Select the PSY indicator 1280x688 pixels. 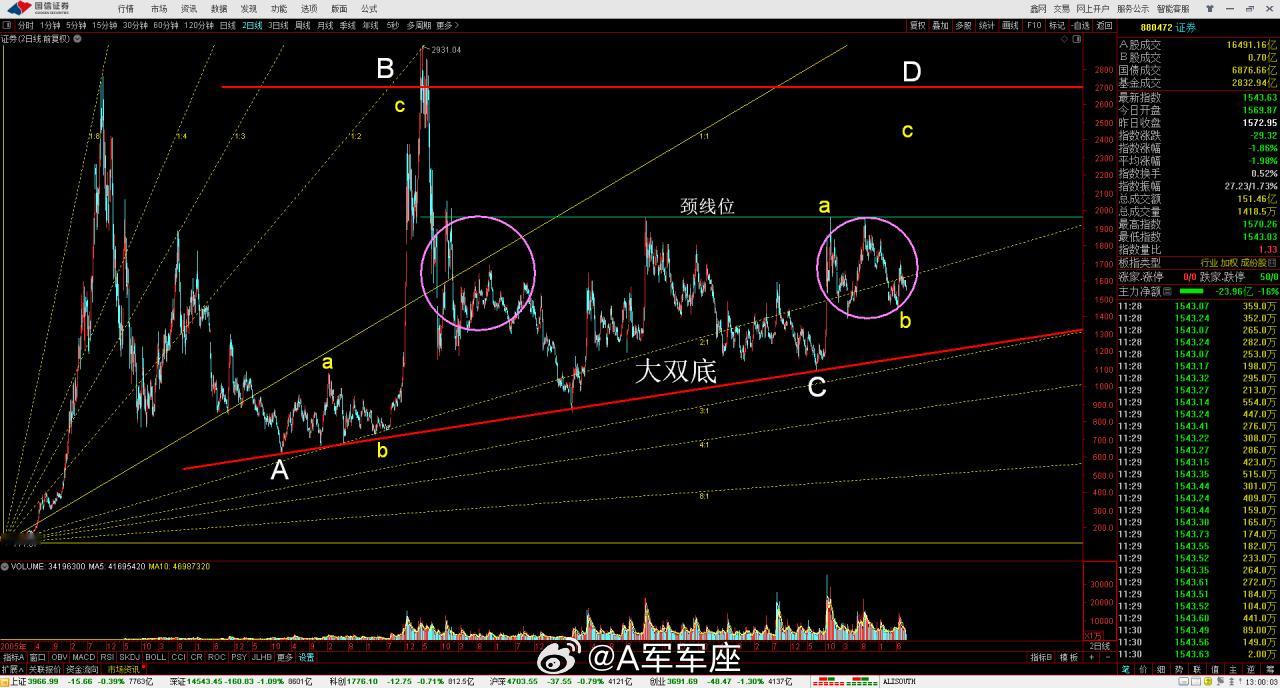point(240,658)
